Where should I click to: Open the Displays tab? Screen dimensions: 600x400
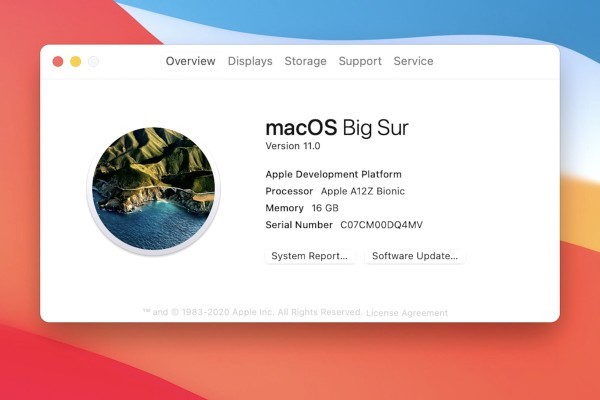click(250, 61)
